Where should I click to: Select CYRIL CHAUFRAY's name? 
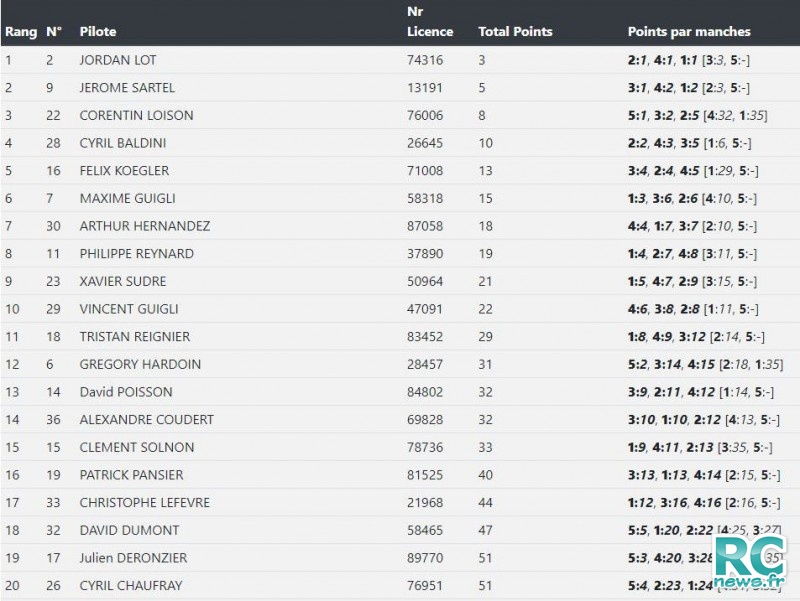(131, 585)
